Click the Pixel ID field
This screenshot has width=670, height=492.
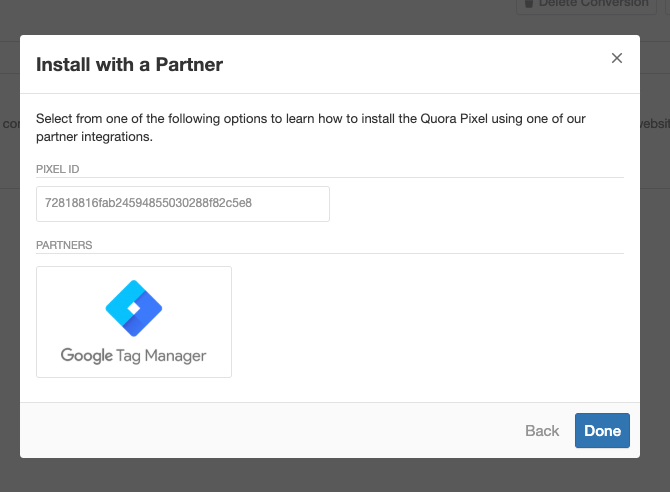point(183,204)
